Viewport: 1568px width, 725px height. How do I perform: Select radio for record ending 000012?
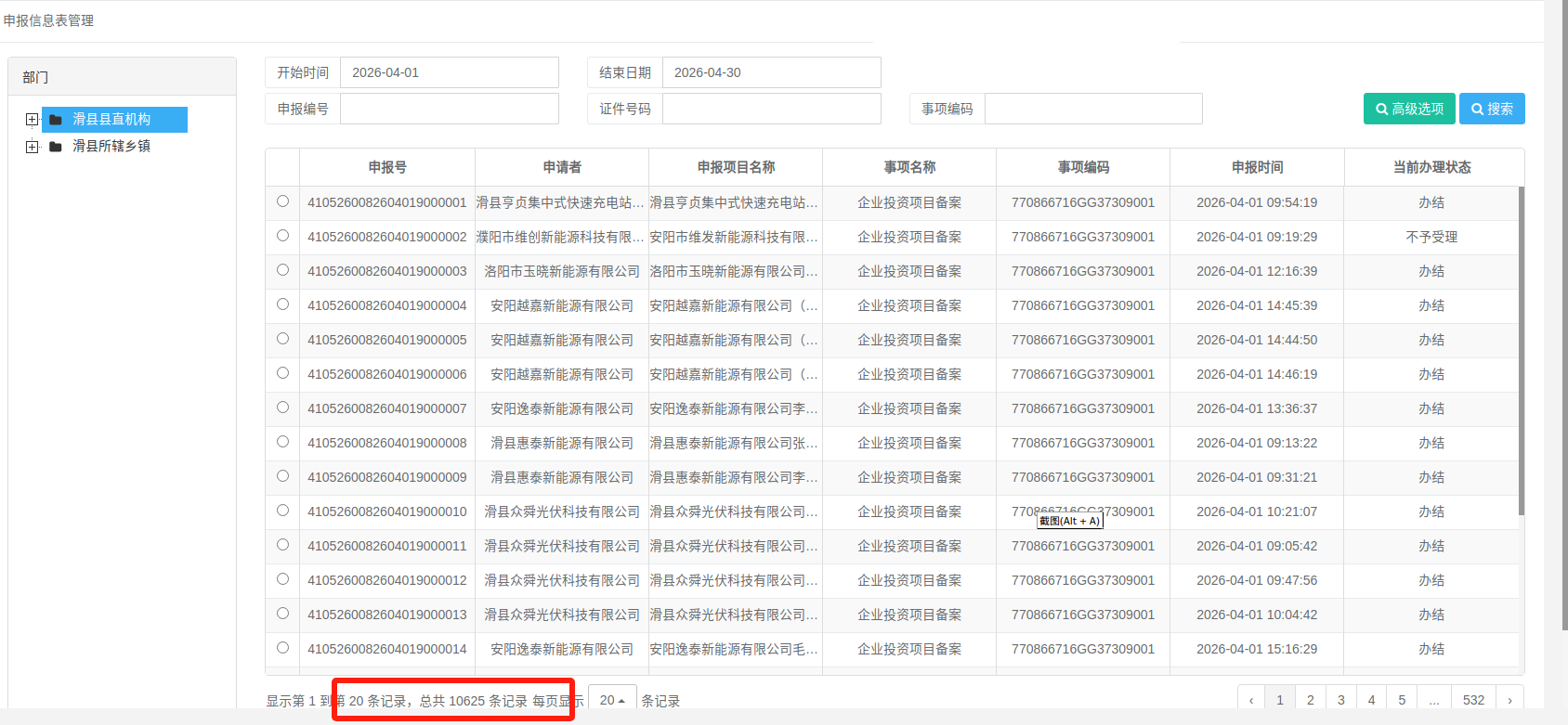[x=282, y=579]
